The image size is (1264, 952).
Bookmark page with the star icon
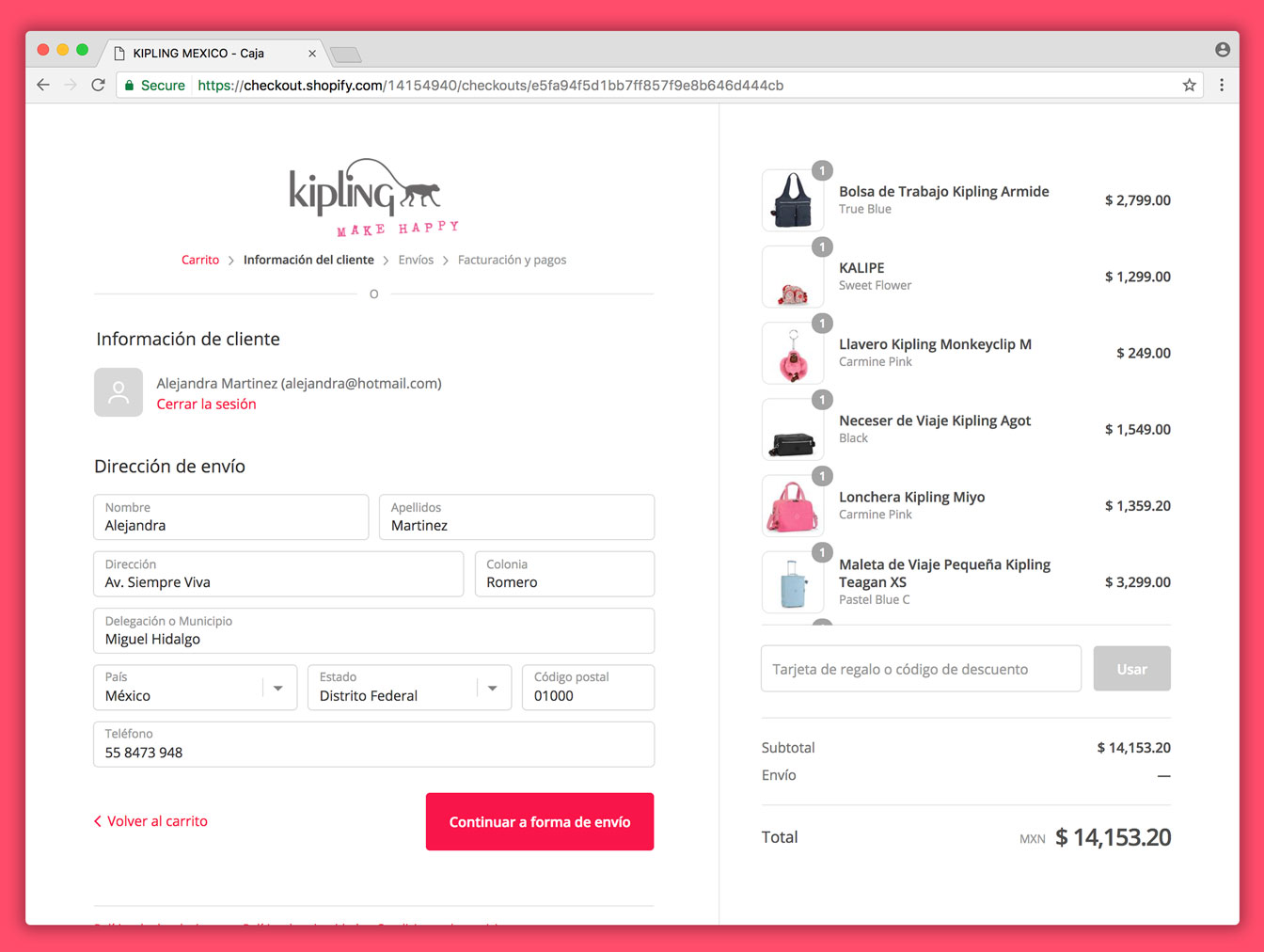1189,85
